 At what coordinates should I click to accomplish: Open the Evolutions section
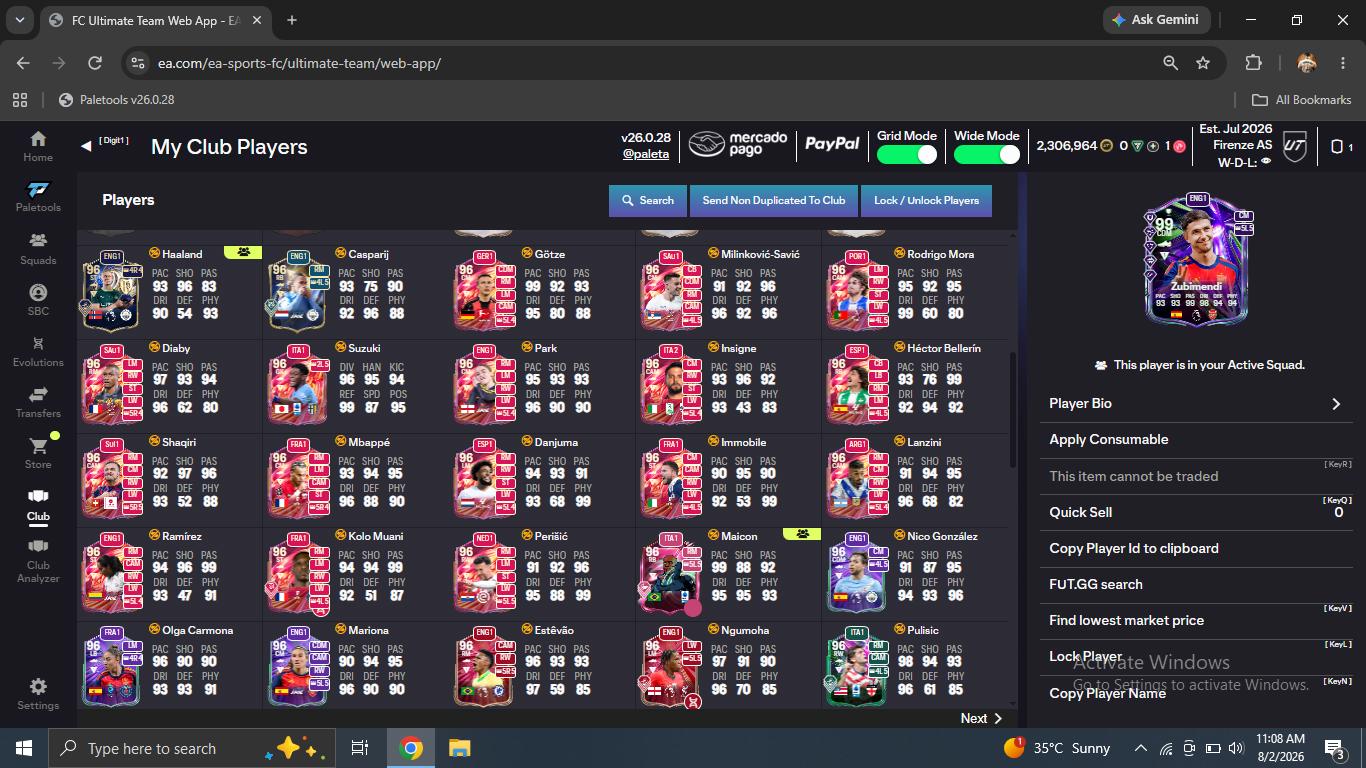tap(38, 352)
